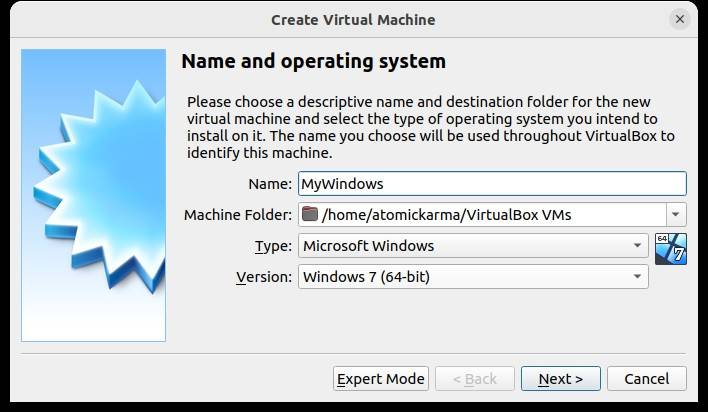This screenshot has height=412, width=708.
Task: Click the arrow of the Type combo box
Action: click(638, 245)
